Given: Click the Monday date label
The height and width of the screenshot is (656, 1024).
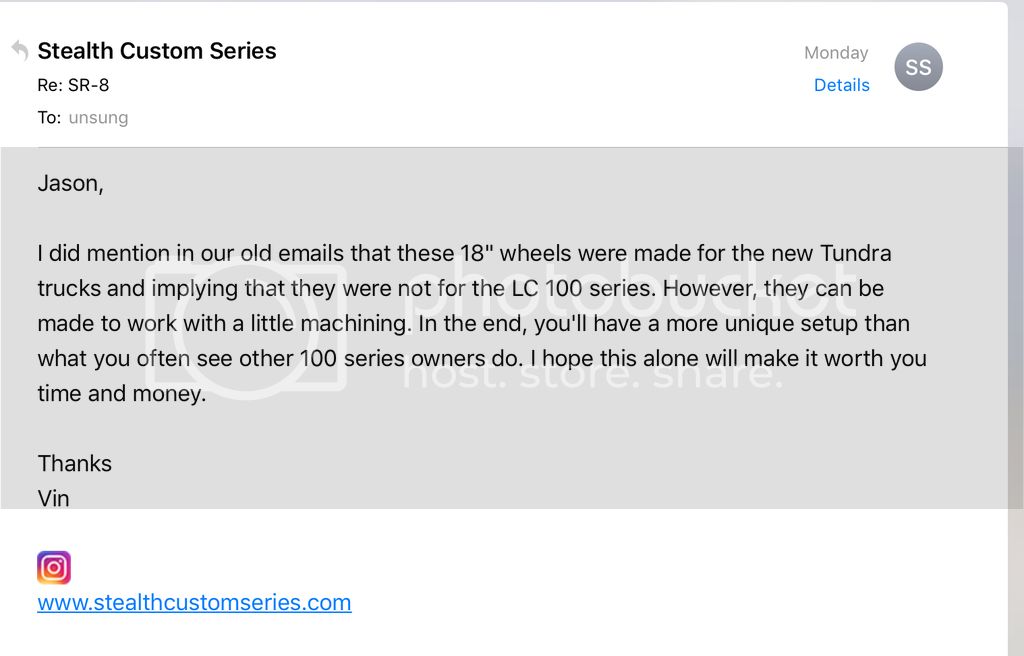Looking at the screenshot, I should [836, 53].
